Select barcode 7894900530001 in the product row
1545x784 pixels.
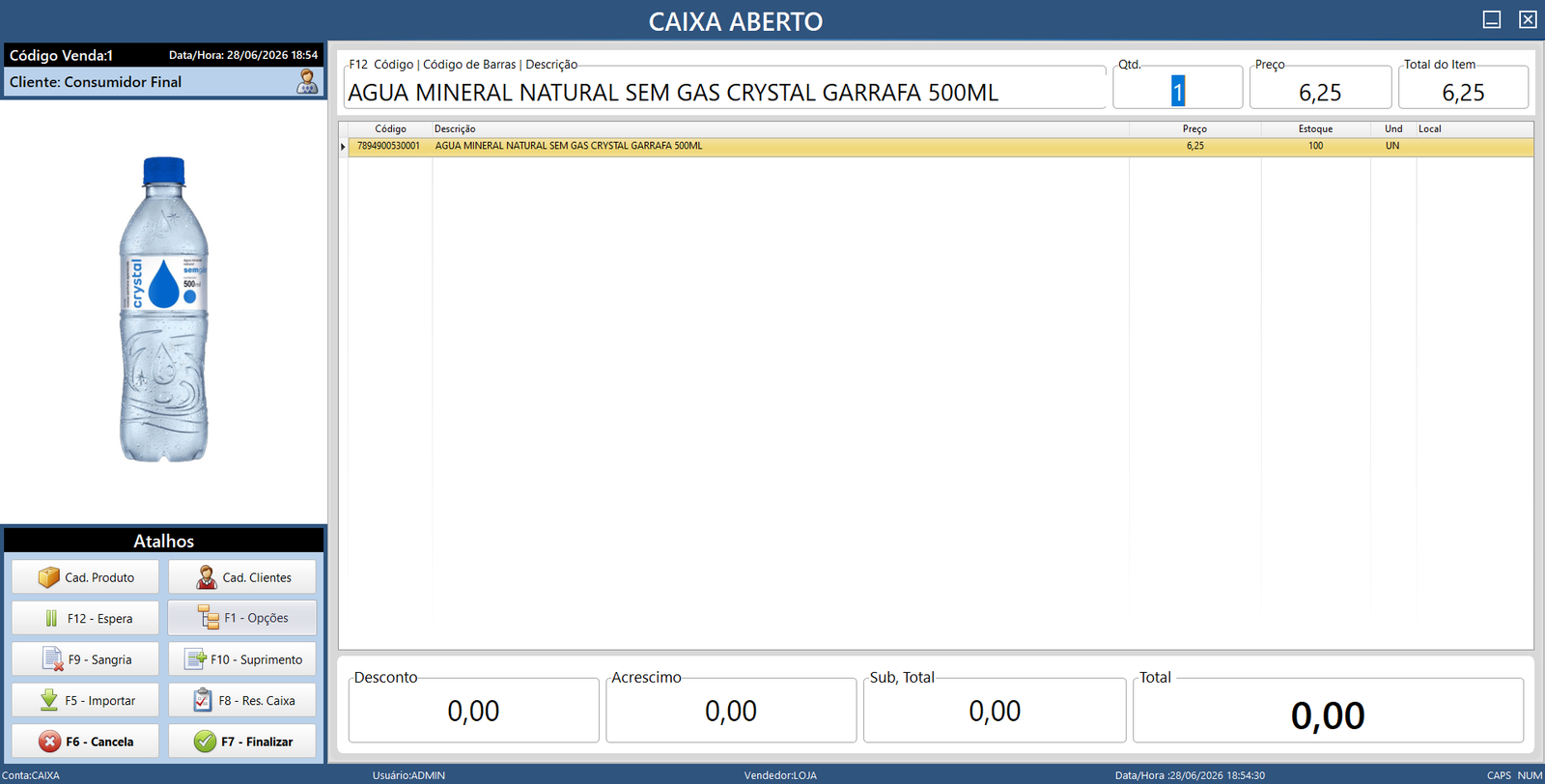(x=389, y=146)
